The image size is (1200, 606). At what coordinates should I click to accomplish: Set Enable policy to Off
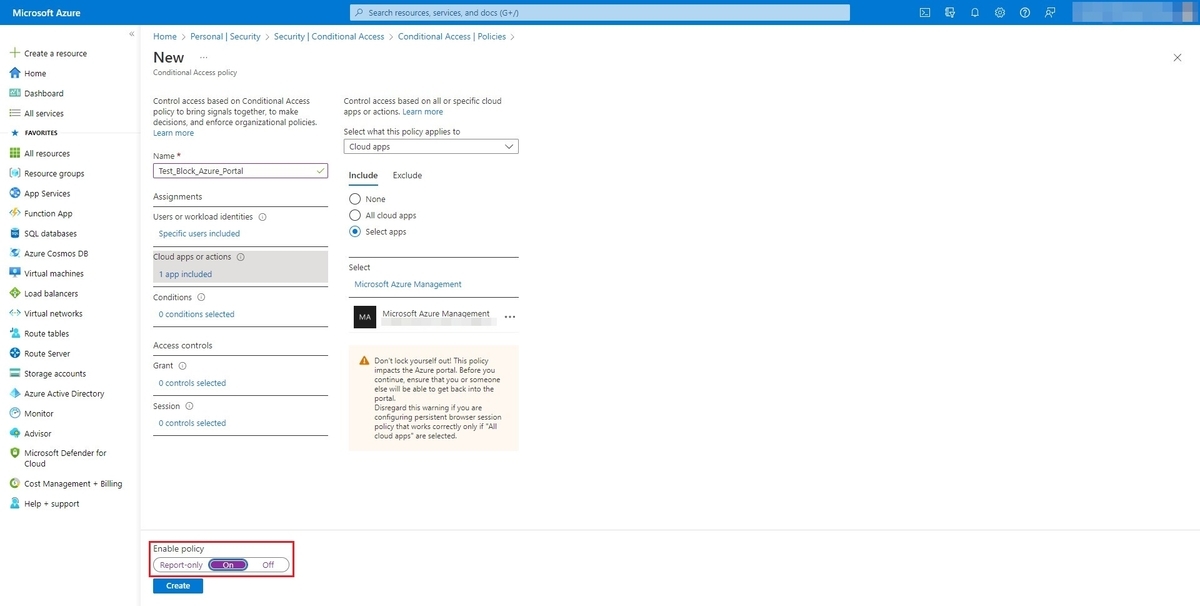click(x=268, y=565)
